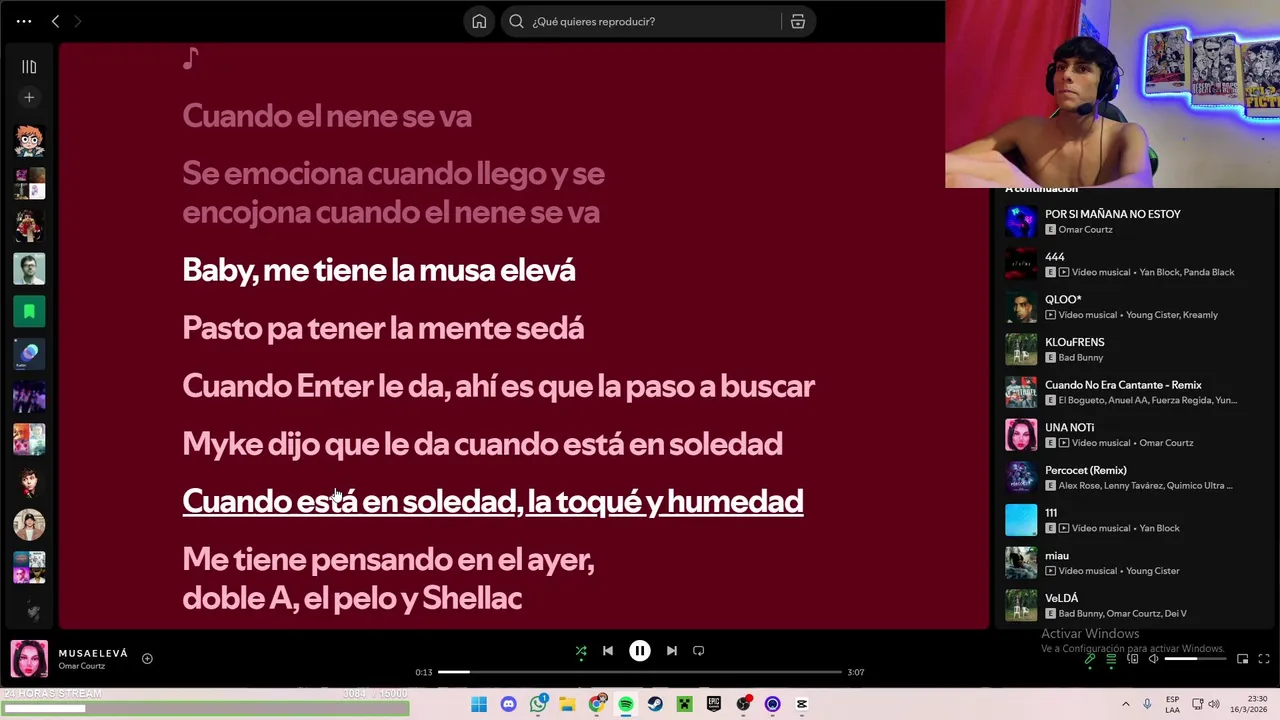Add MUSAELEVÁ to Liked Songs

[x=147, y=658]
